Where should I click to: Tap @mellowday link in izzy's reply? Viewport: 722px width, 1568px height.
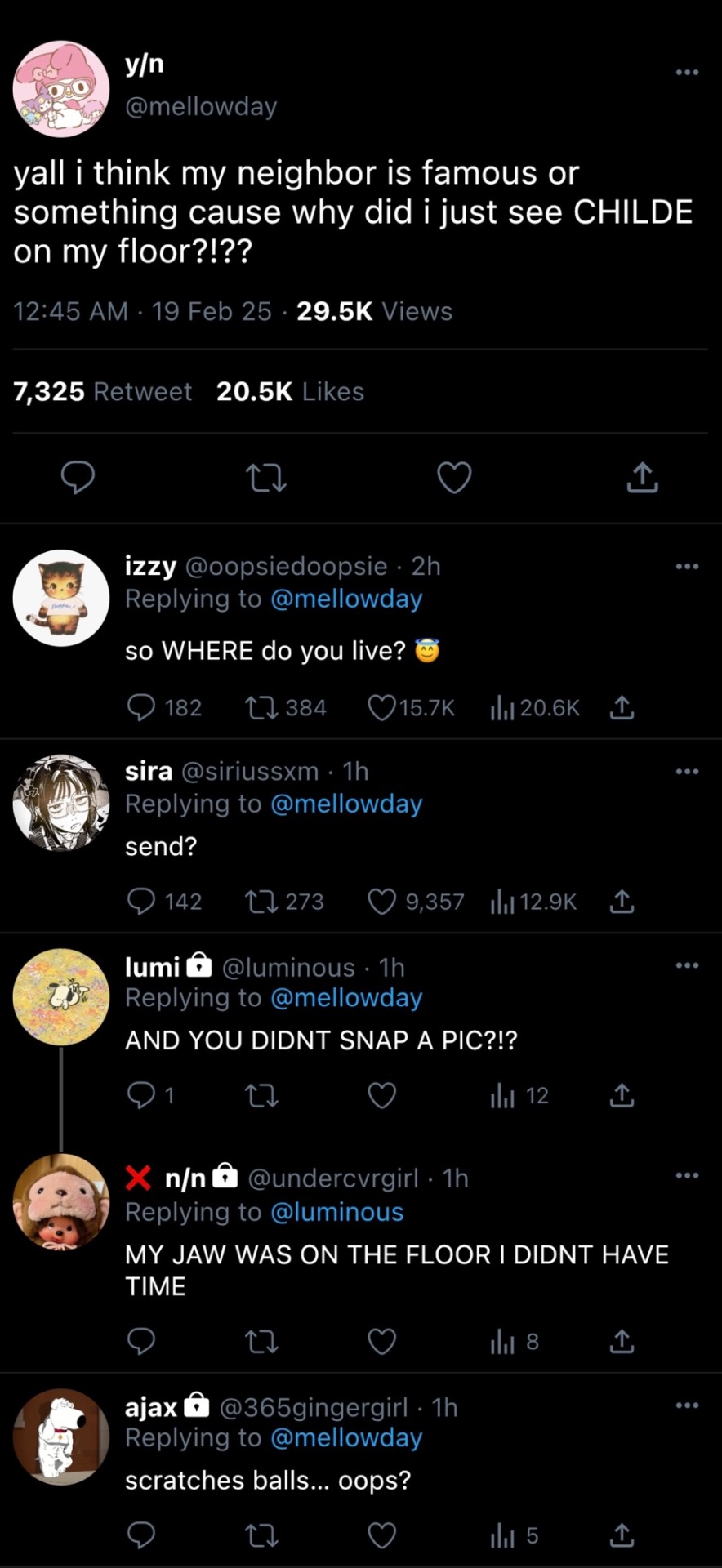[346, 599]
